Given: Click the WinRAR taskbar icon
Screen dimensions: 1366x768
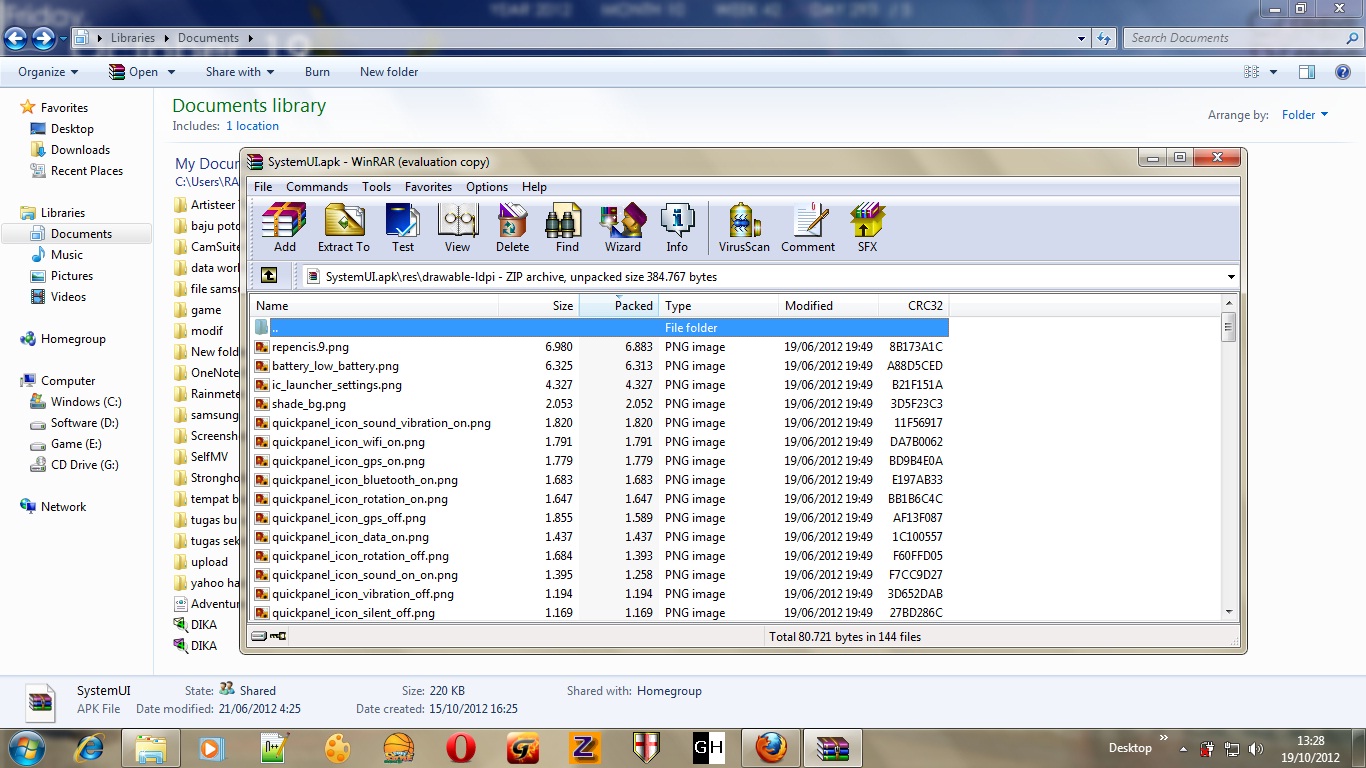Looking at the screenshot, I should tap(833, 748).
